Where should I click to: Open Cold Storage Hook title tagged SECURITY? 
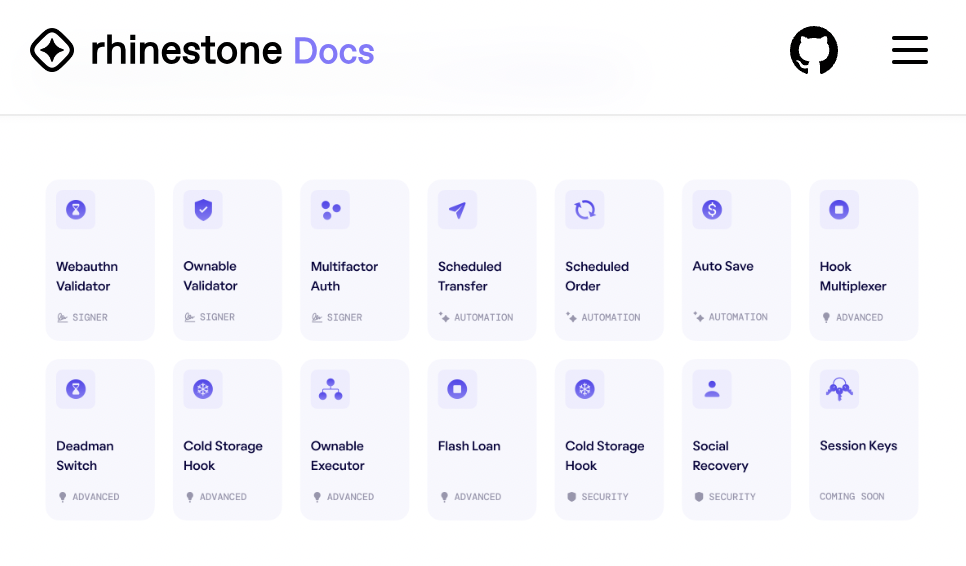[605, 456]
